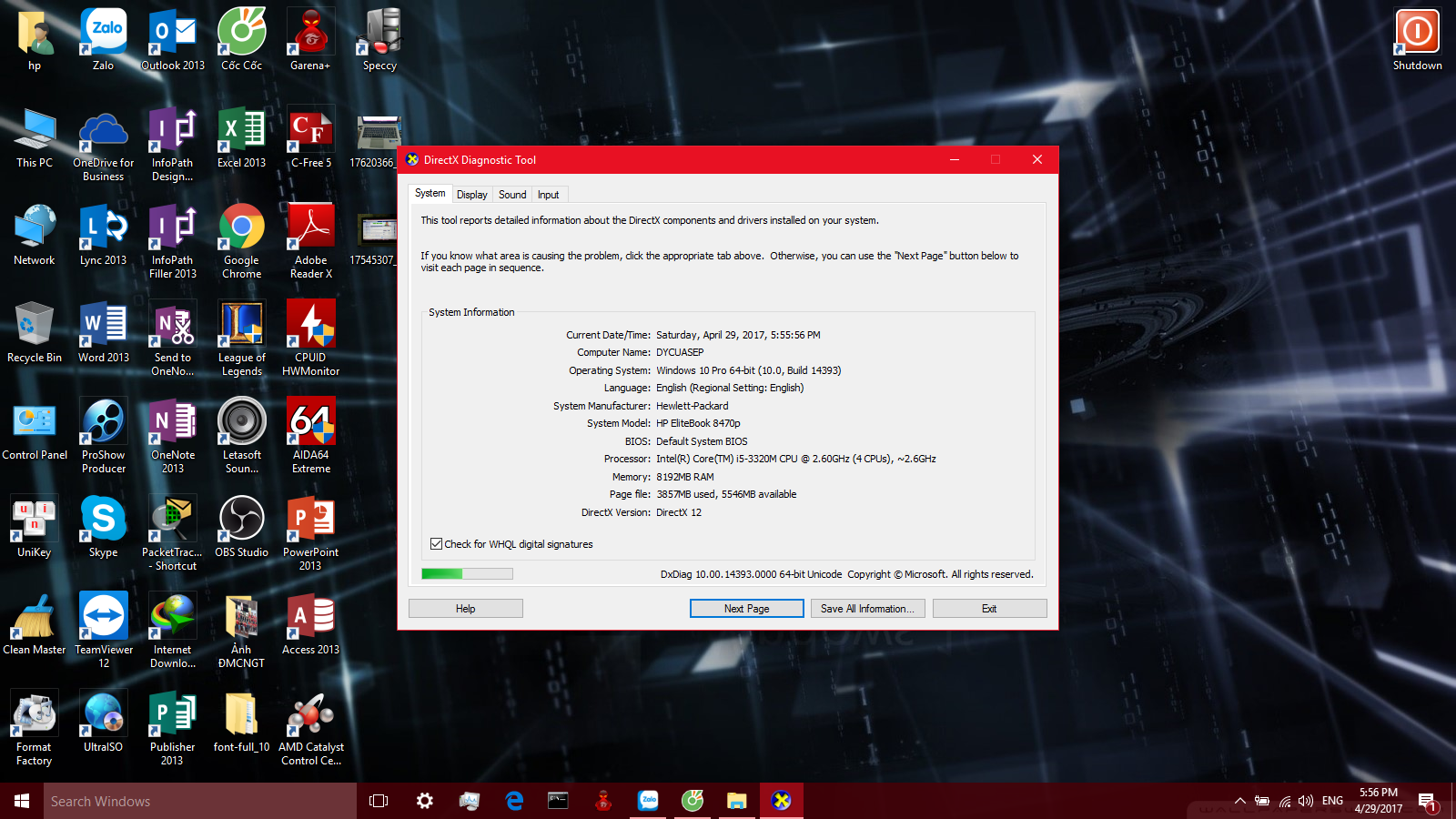Open OneDrive for Business shortcut

tap(103, 144)
